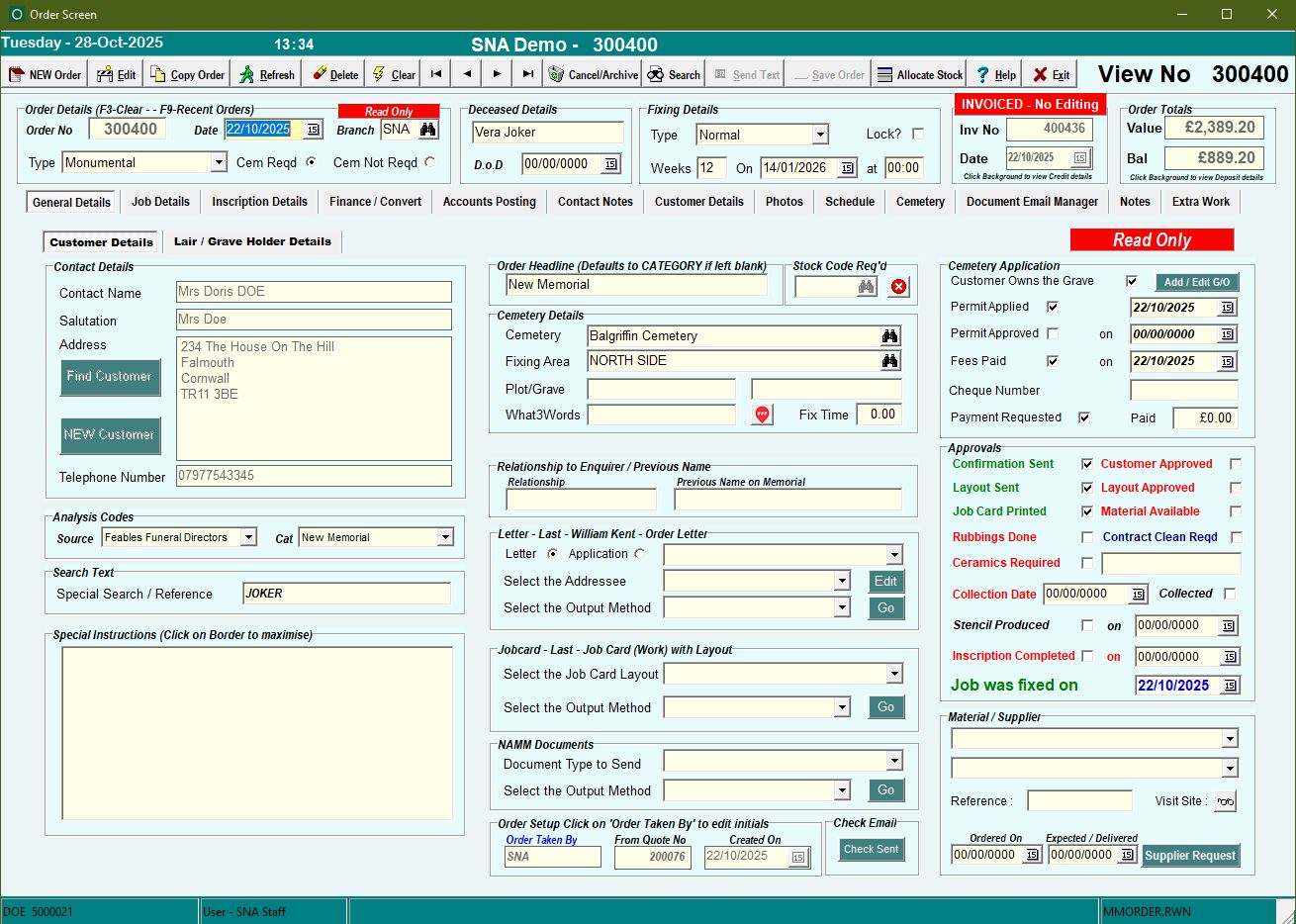Switch to the Cemetery tab
Screen dimensions: 1296x924
click(920, 202)
